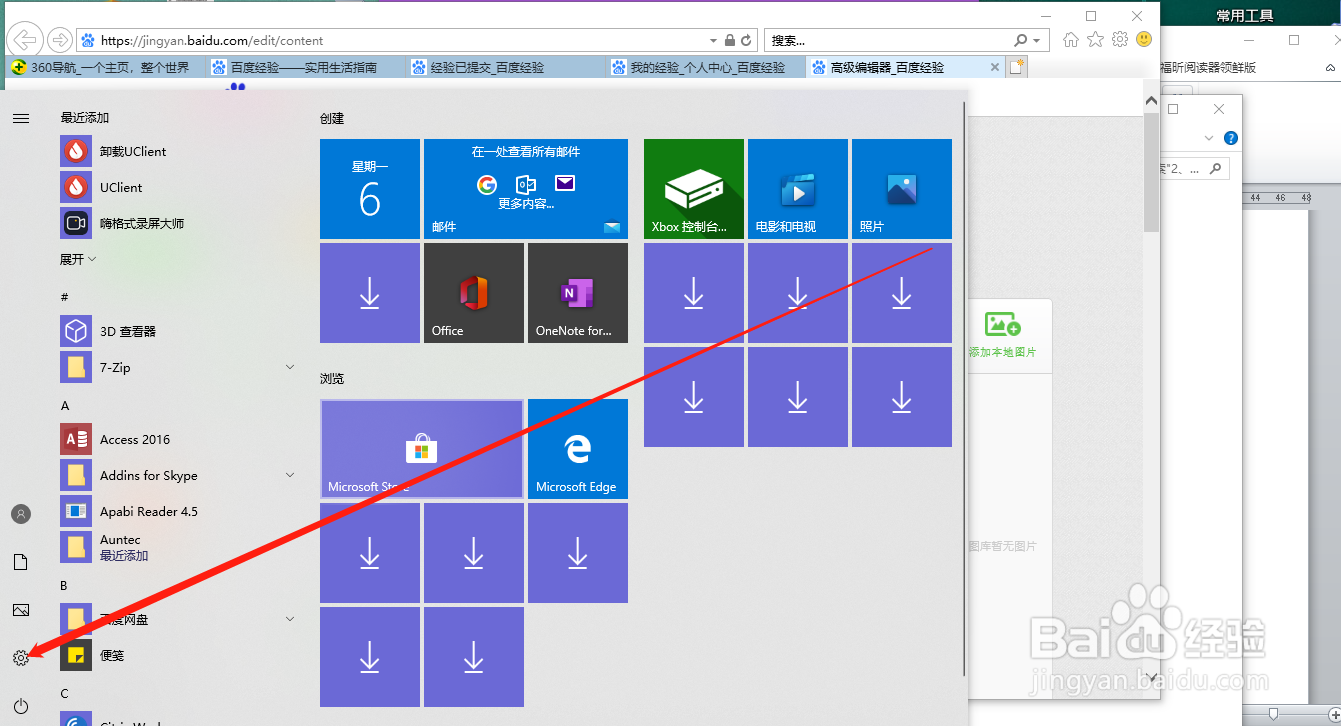Screen dimensions: 1341x726
Task: Click the B letter group header
Action: 64,585
